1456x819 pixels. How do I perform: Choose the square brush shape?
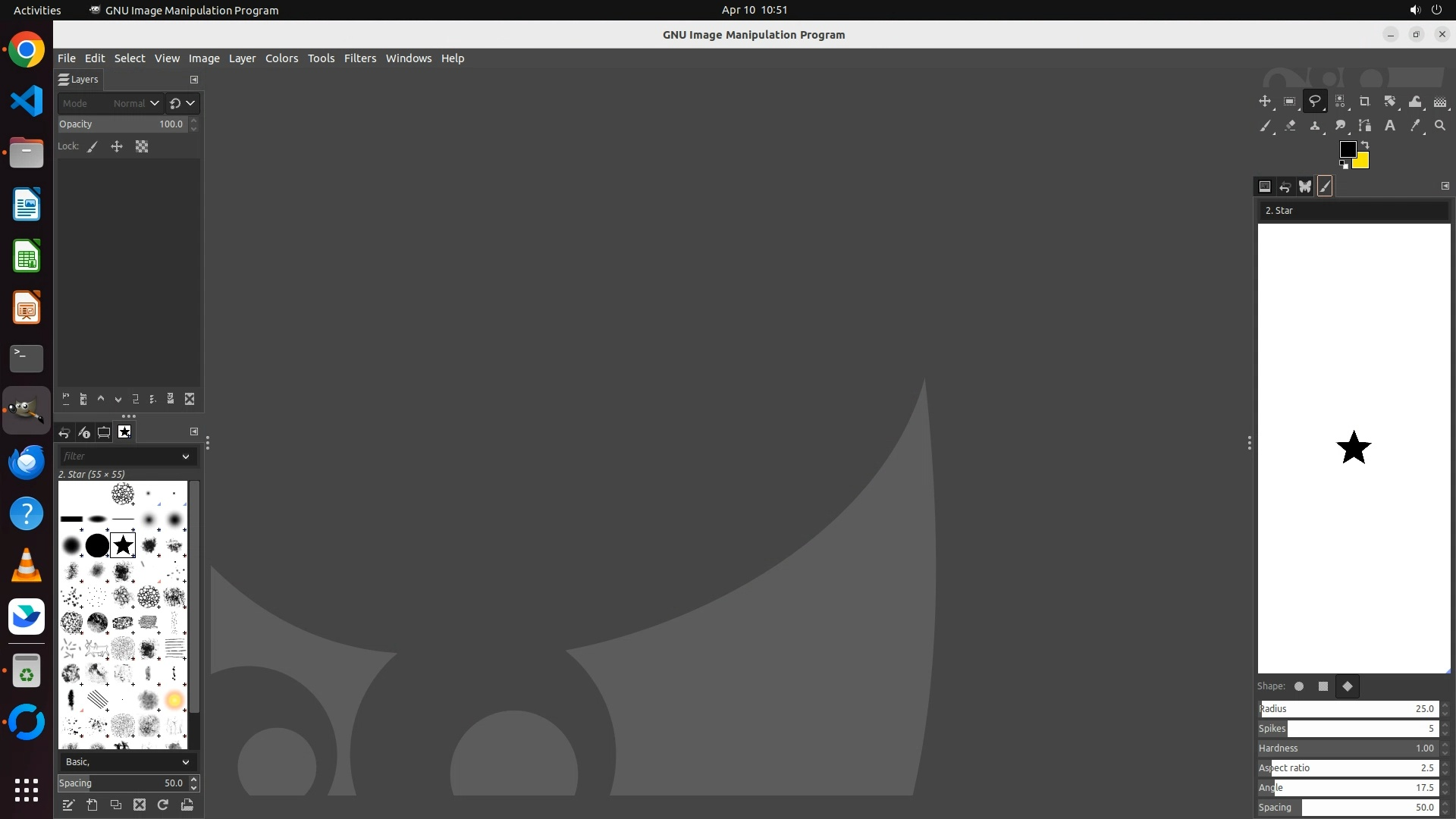[x=1323, y=686]
